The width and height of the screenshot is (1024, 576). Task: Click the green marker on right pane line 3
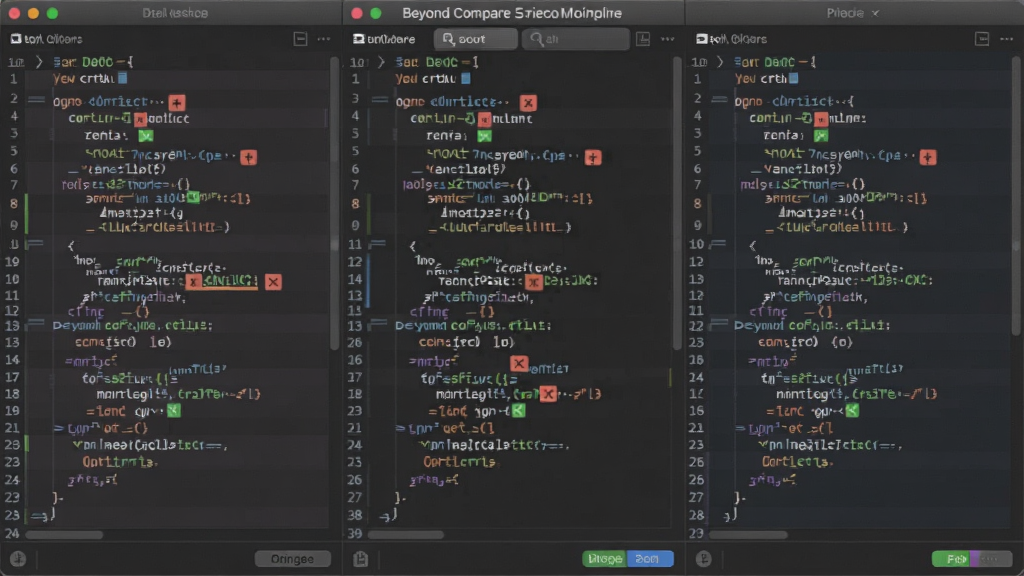[822, 136]
